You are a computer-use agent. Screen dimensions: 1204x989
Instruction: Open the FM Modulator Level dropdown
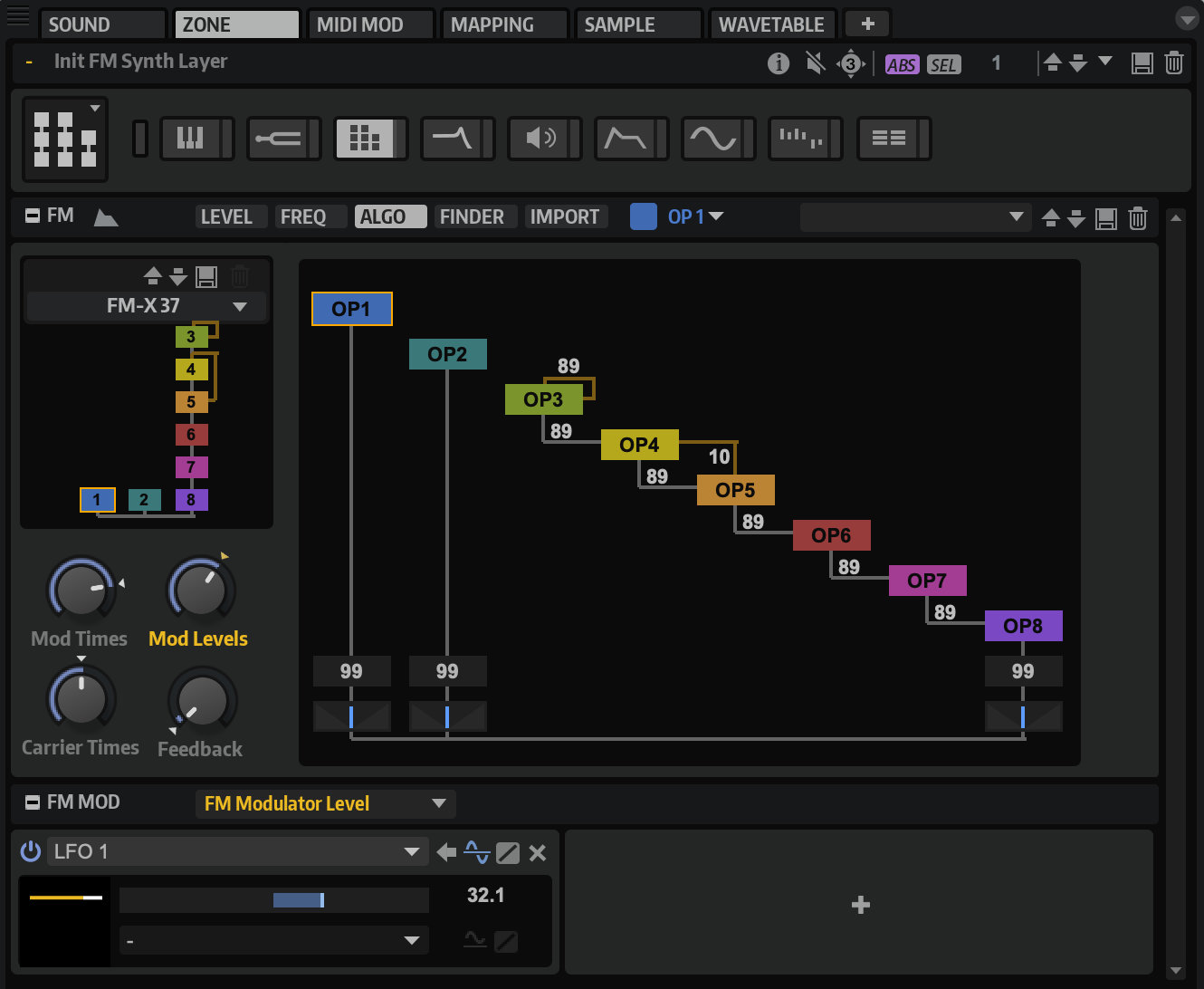tap(439, 803)
